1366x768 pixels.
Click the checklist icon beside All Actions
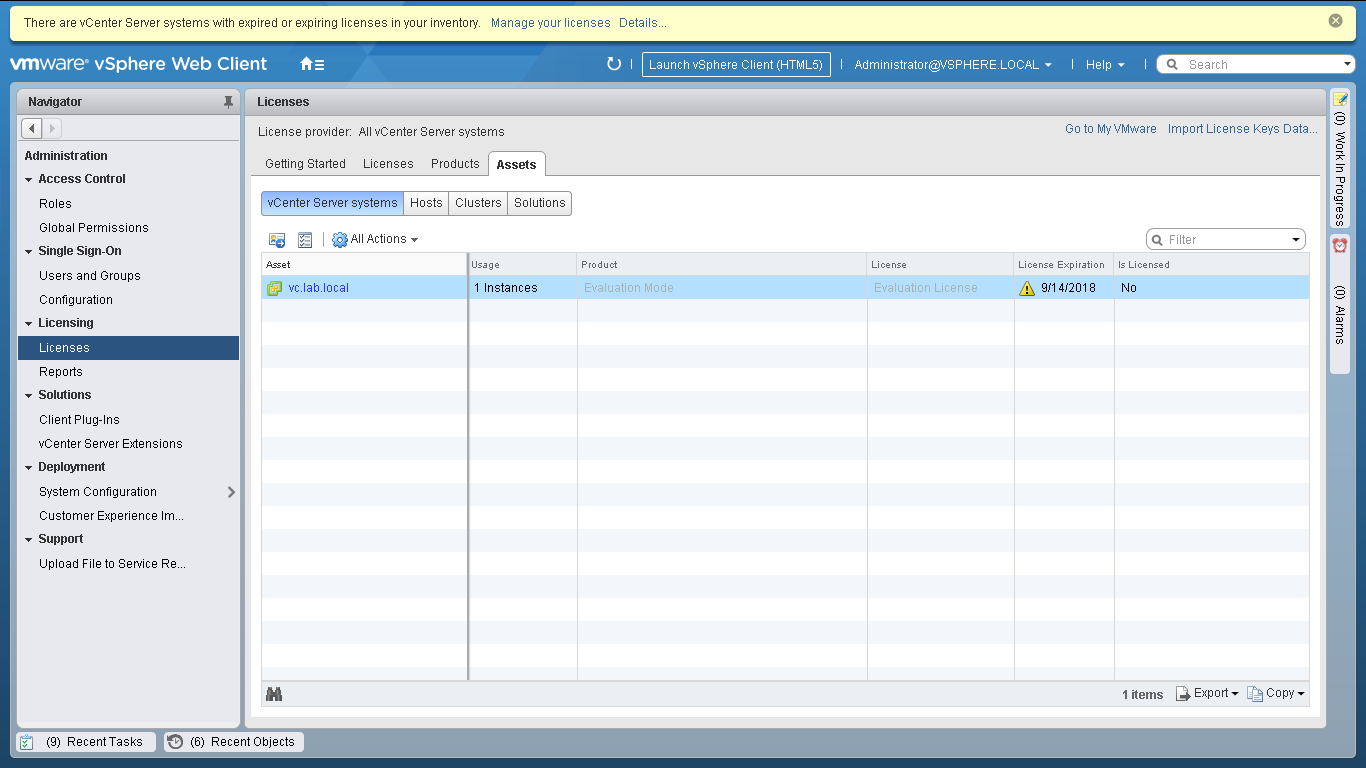click(305, 240)
